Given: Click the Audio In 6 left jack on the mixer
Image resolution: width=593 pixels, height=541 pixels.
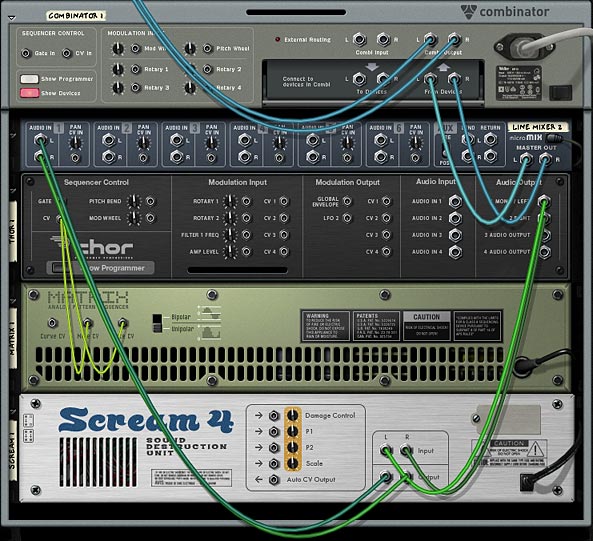Looking at the screenshot, I should point(381,140).
